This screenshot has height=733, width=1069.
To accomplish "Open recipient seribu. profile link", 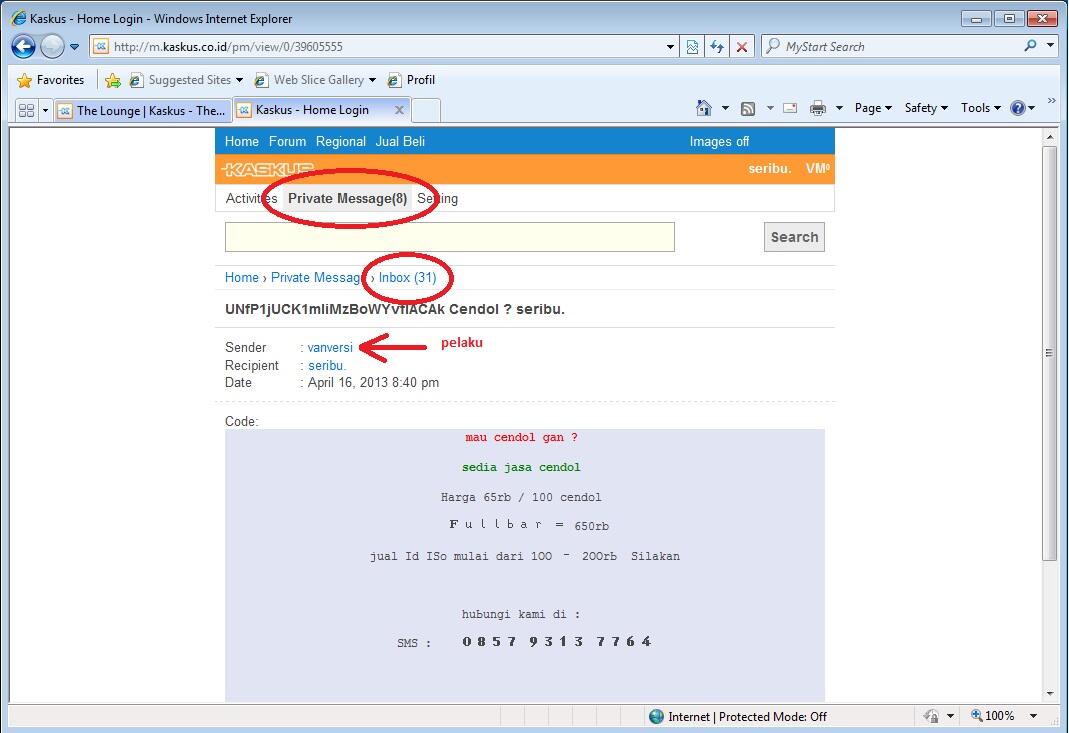I will point(327,365).
